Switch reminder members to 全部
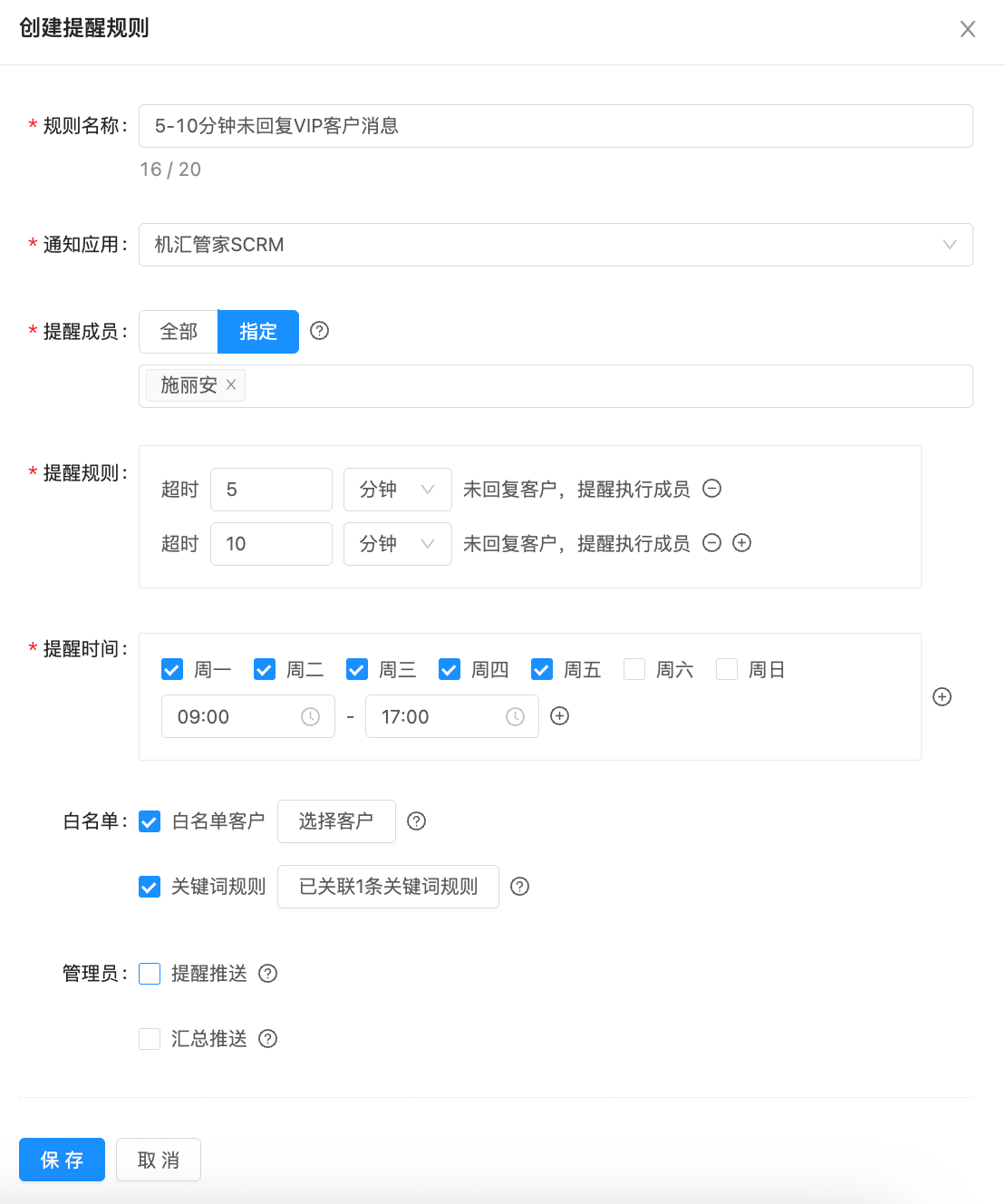 [179, 332]
